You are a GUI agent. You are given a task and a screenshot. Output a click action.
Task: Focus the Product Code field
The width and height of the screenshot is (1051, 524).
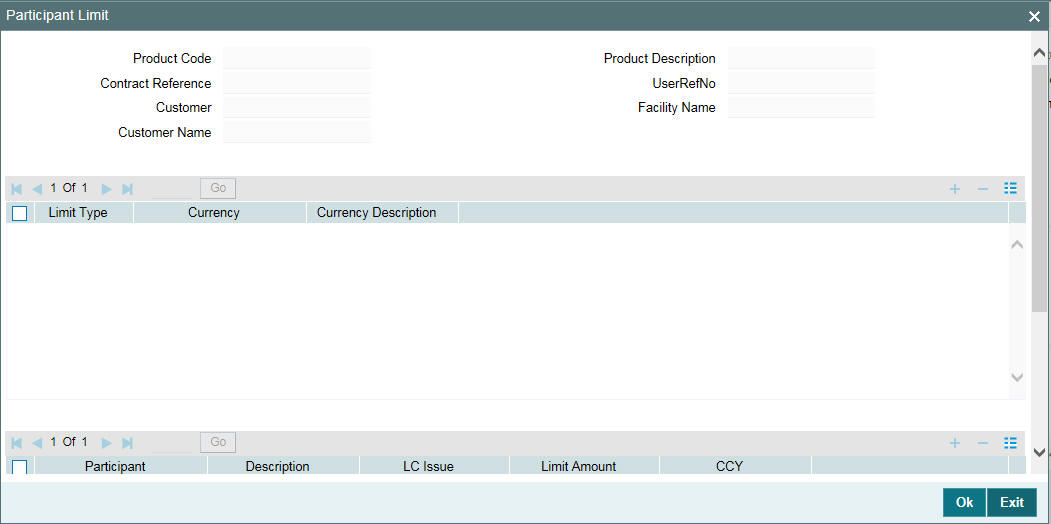[297, 58]
